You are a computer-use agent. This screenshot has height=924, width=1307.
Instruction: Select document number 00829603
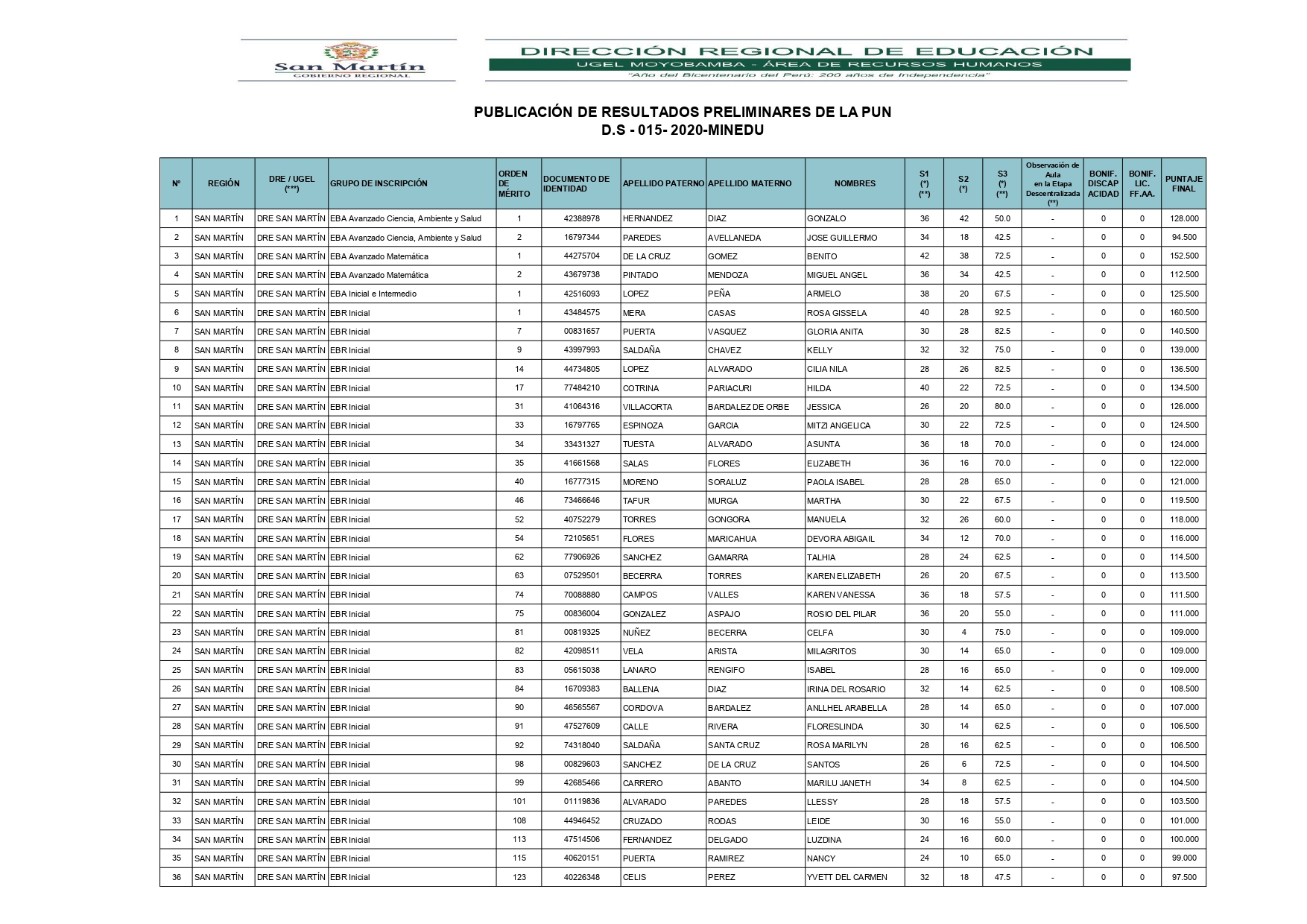[581, 765]
